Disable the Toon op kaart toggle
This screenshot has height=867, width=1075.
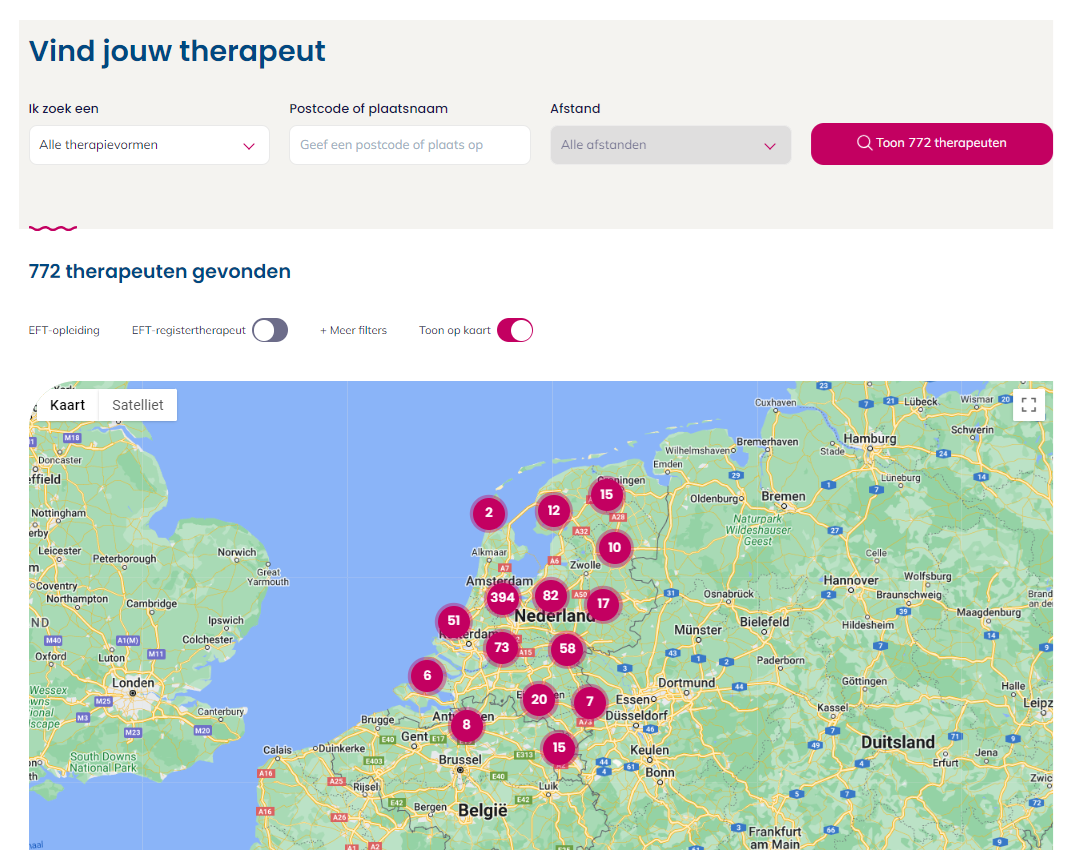pos(515,330)
